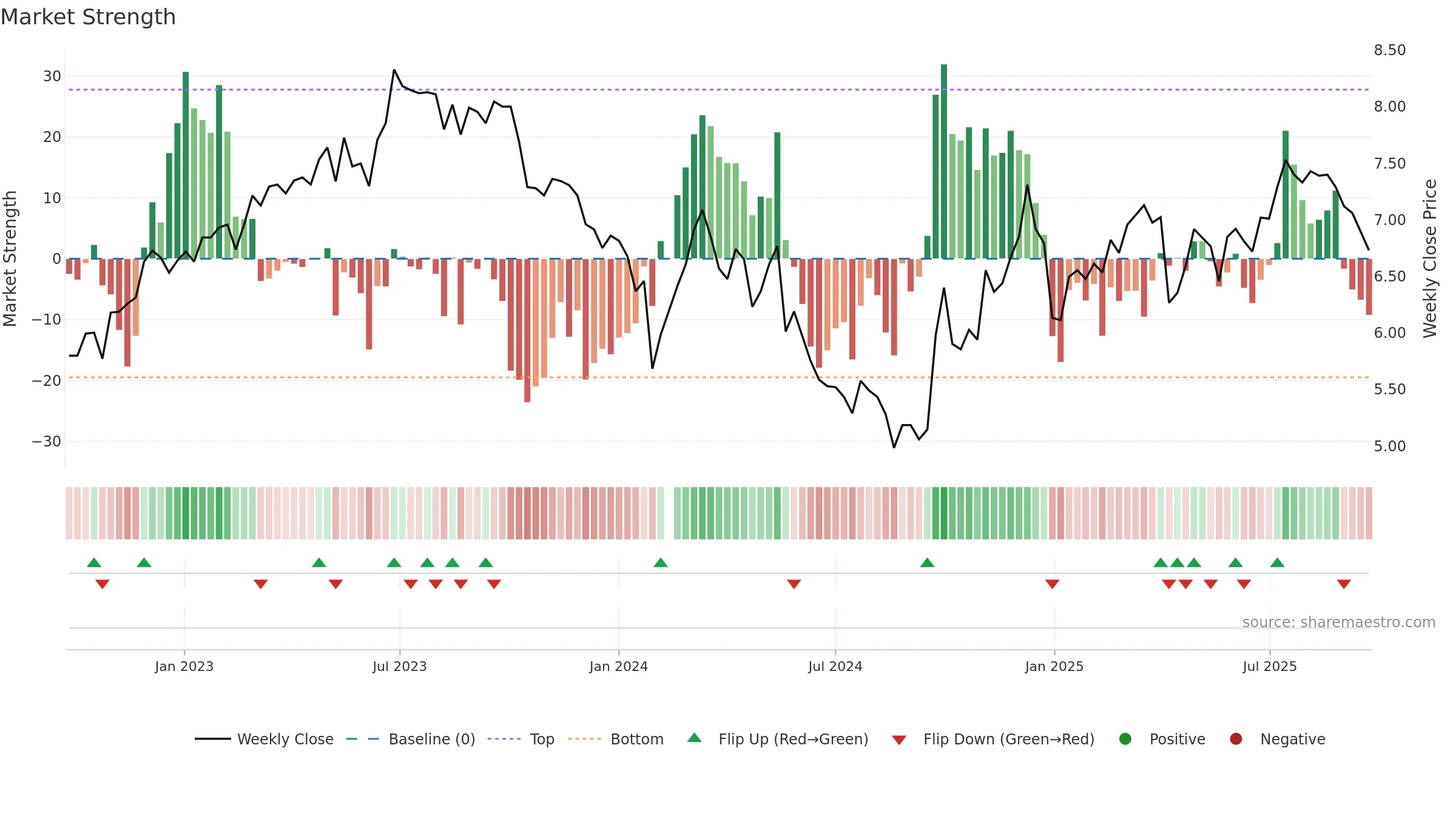Click the 20 strength axis label
The width and height of the screenshot is (1456, 819).
coord(52,137)
